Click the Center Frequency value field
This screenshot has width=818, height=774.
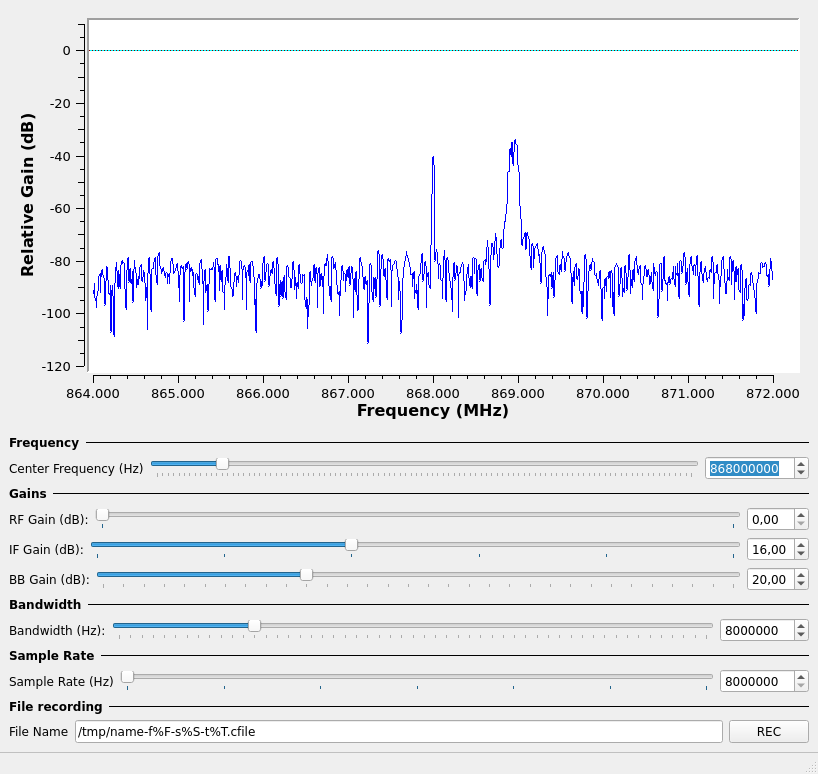[x=749, y=468]
